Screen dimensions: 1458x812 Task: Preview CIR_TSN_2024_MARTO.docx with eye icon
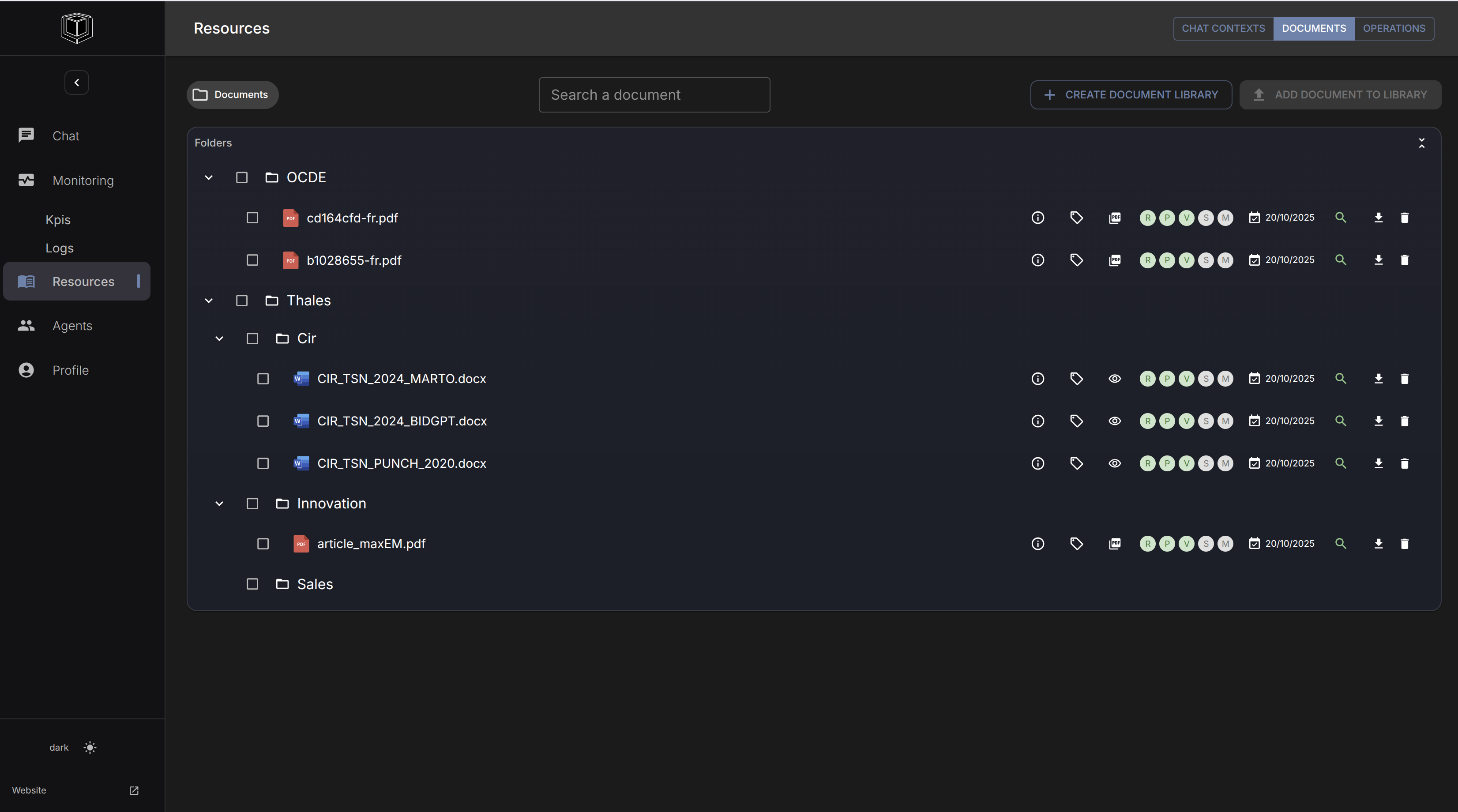pyautogui.click(x=1114, y=379)
